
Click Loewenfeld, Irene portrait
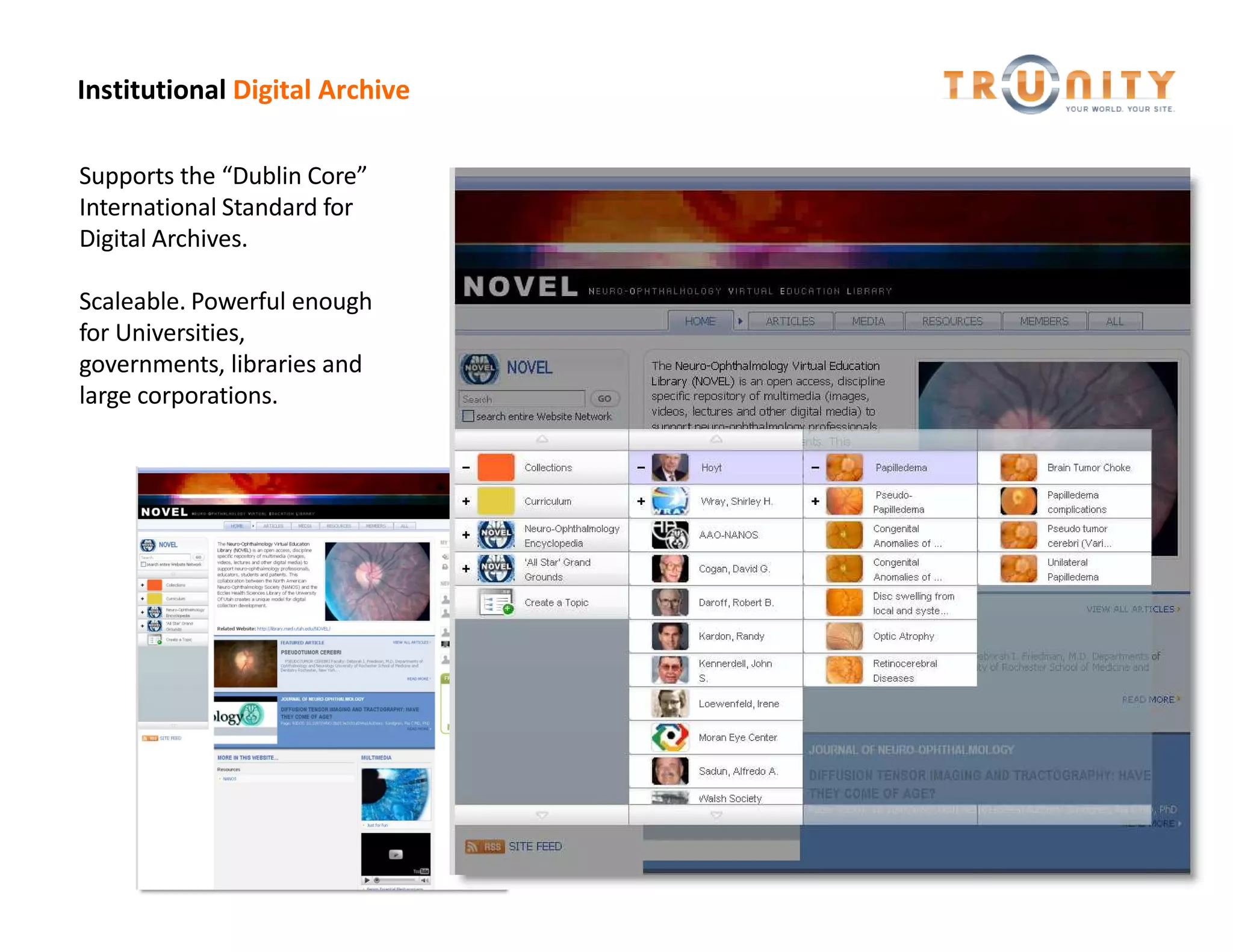click(x=670, y=703)
